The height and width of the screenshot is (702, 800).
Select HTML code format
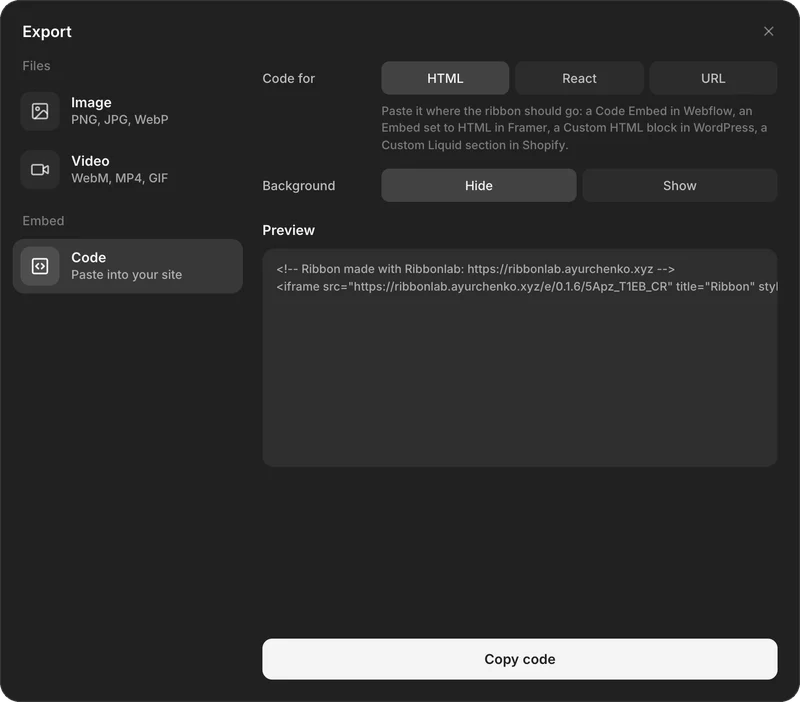click(x=445, y=78)
